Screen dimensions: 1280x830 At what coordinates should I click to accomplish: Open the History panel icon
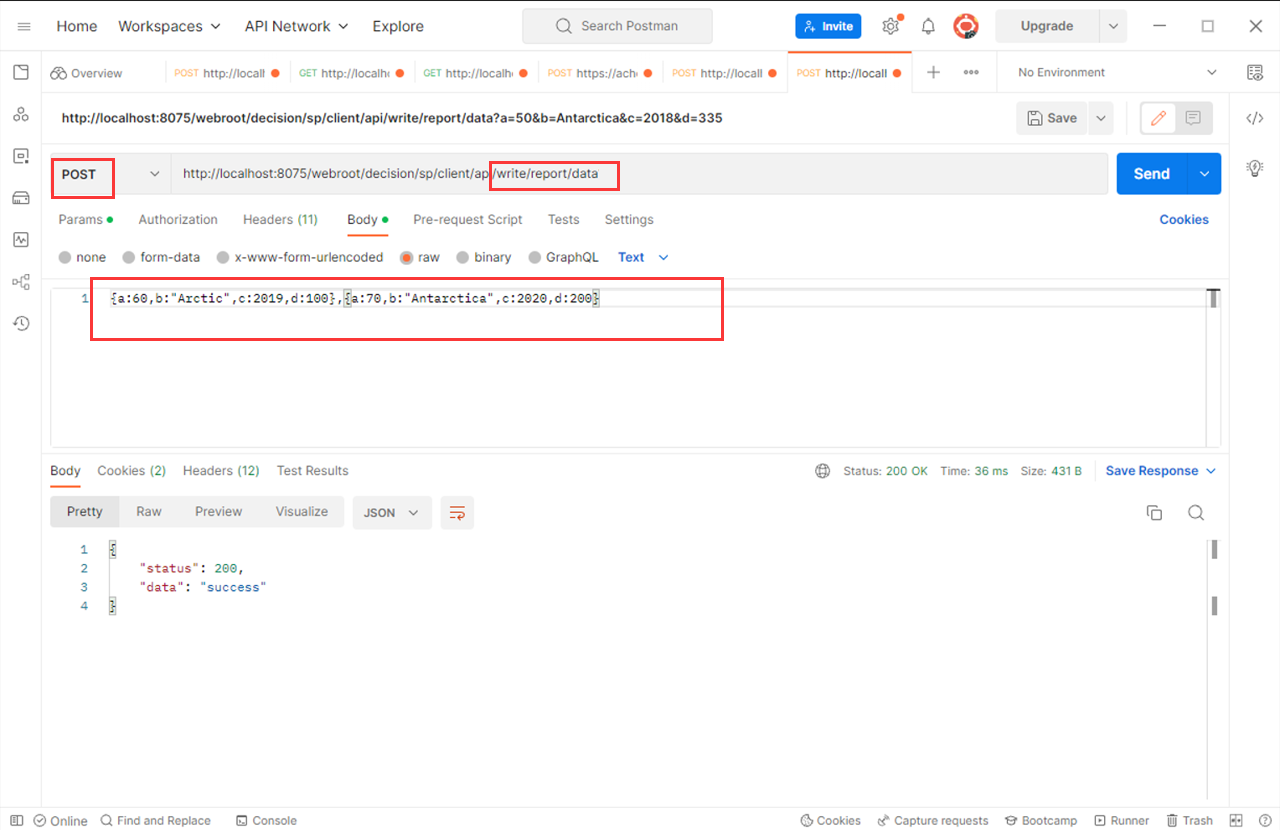[x=20, y=324]
